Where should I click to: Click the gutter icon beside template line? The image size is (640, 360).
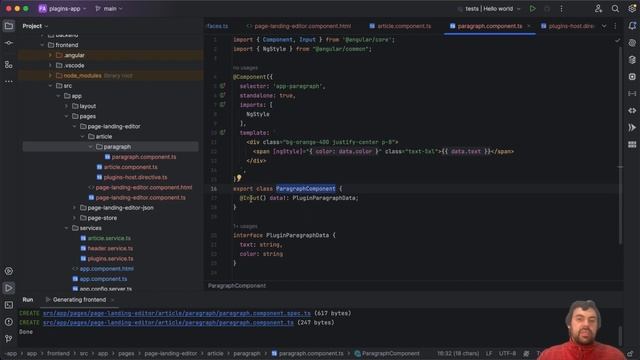click(222, 133)
